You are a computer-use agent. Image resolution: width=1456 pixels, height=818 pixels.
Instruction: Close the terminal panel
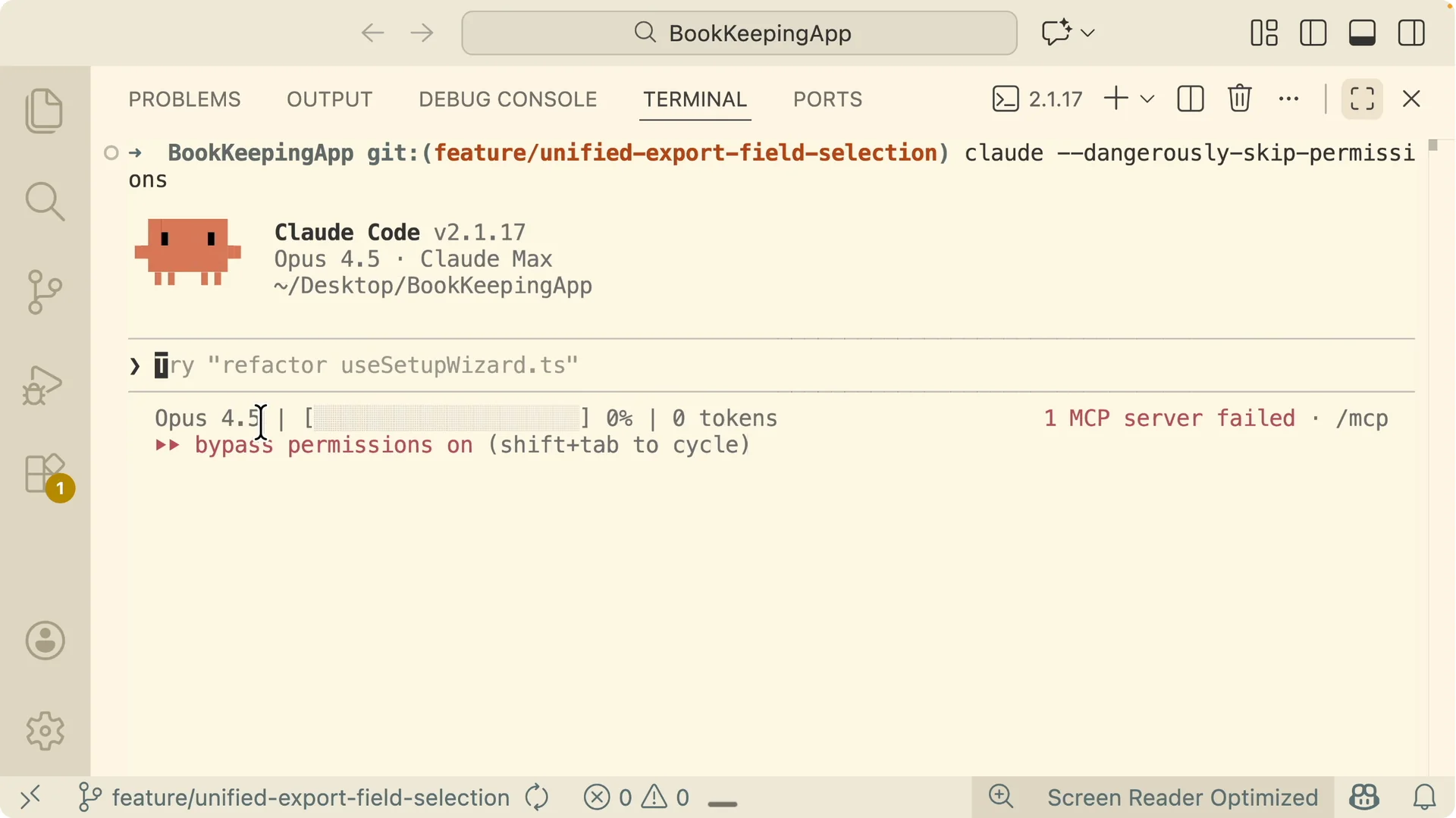1411,99
